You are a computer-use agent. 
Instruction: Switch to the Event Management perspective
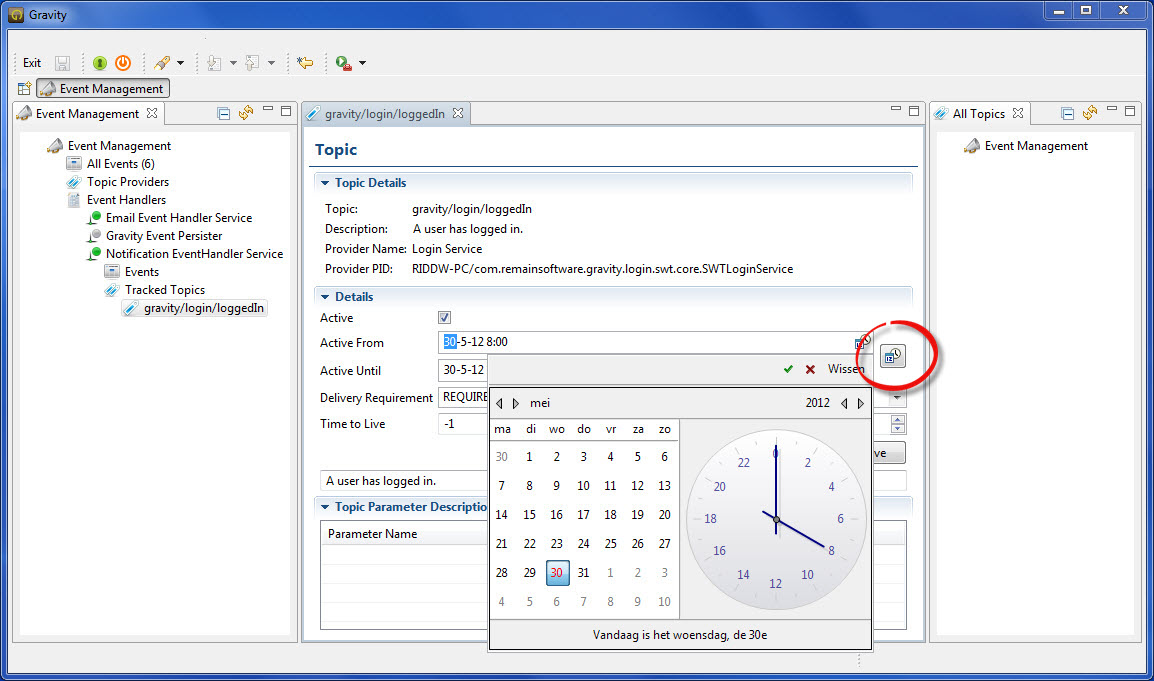point(103,89)
